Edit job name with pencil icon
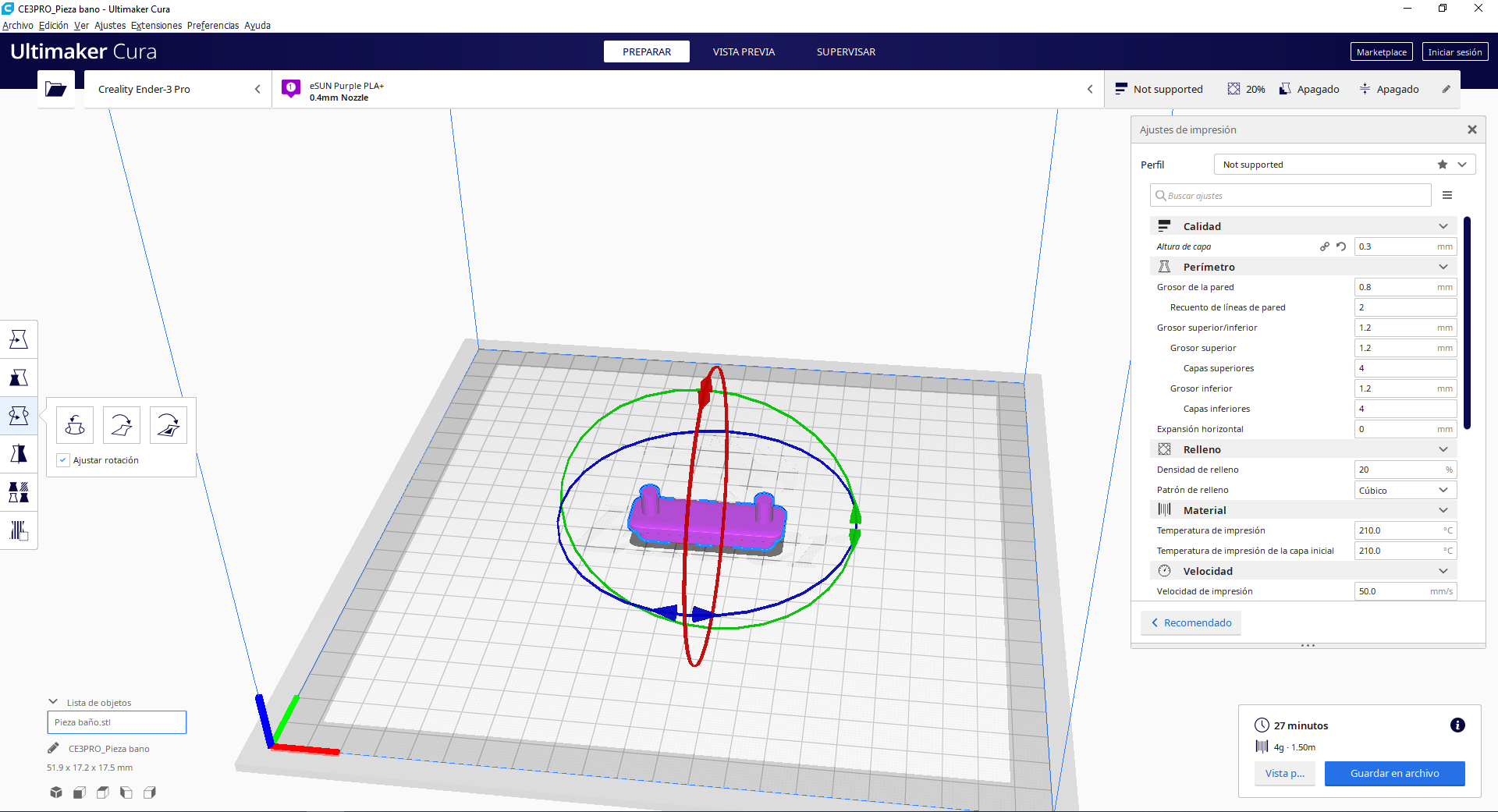1498x812 pixels. tap(53, 748)
